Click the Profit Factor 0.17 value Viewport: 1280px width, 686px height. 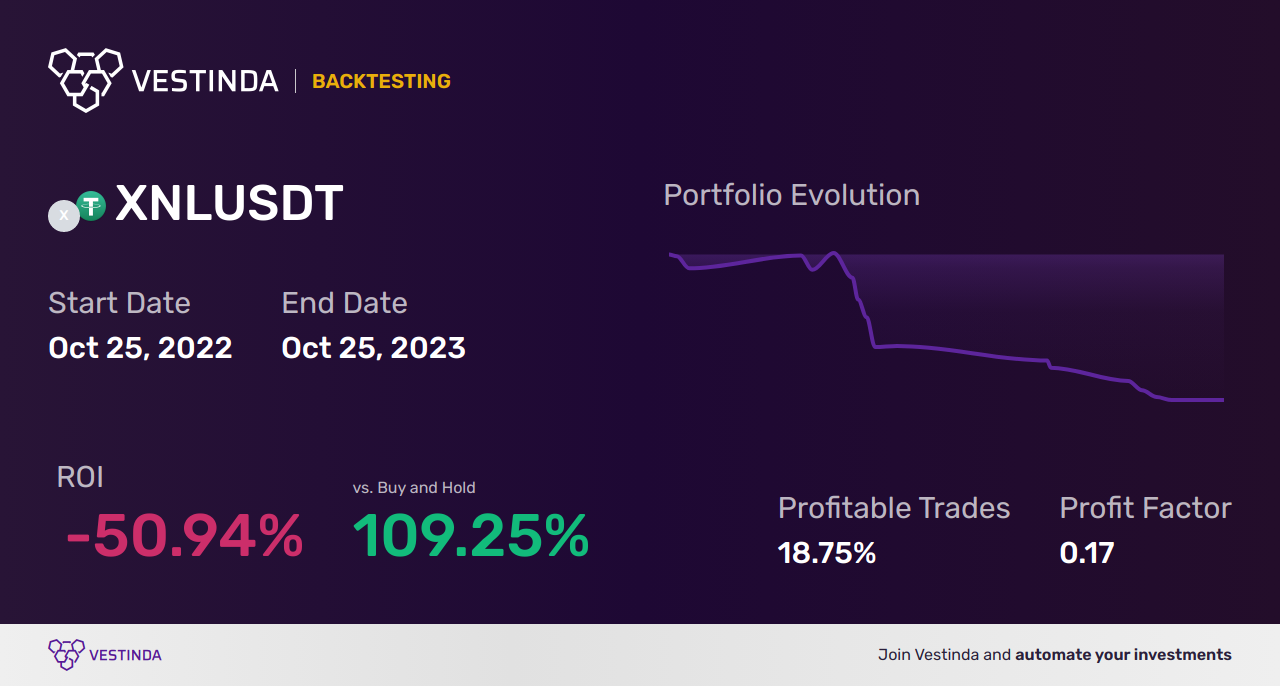(1087, 553)
